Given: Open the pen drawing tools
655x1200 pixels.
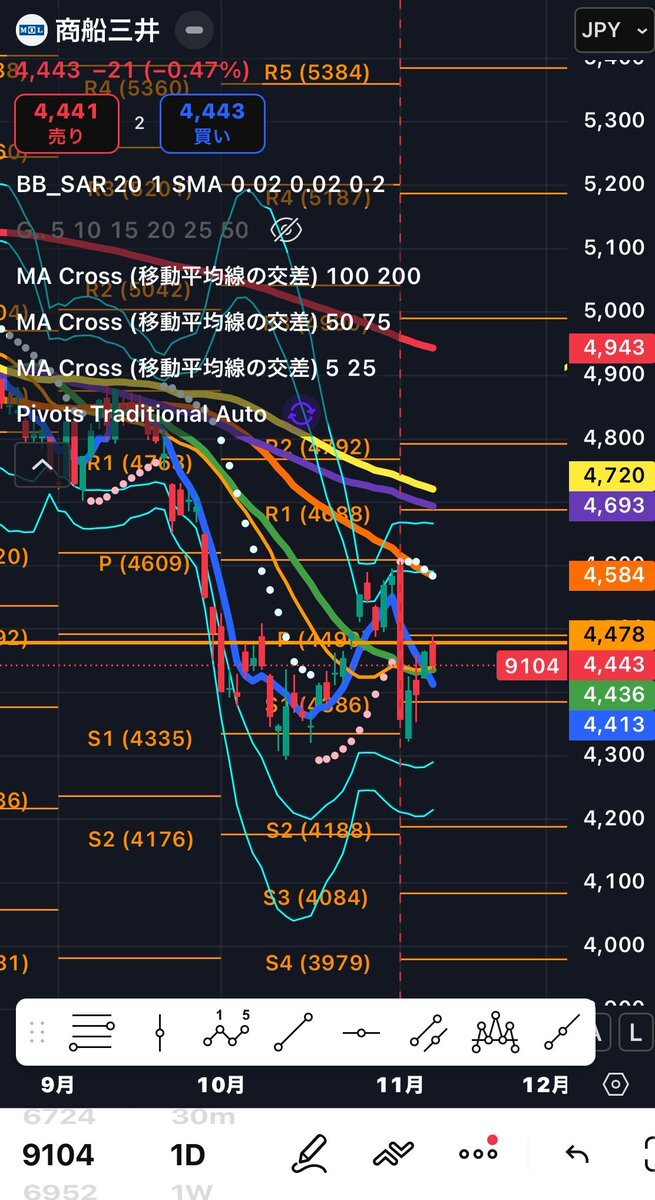Looking at the screenshot, I should pos(310,1154).
